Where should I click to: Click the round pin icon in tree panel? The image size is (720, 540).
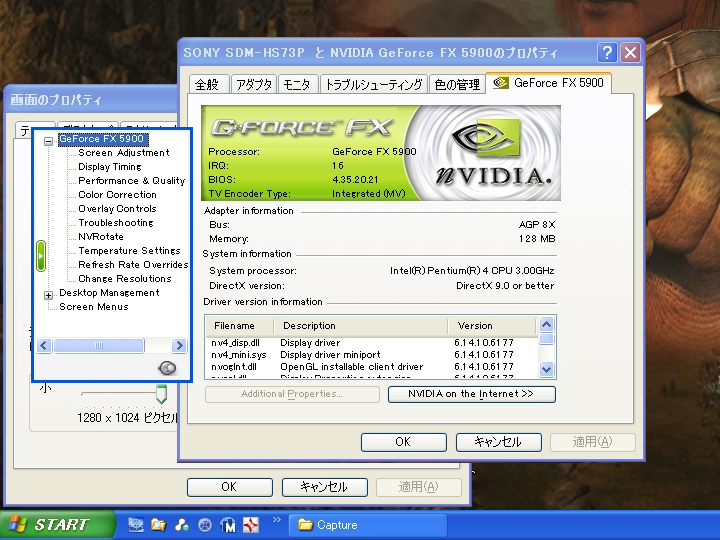167,368
